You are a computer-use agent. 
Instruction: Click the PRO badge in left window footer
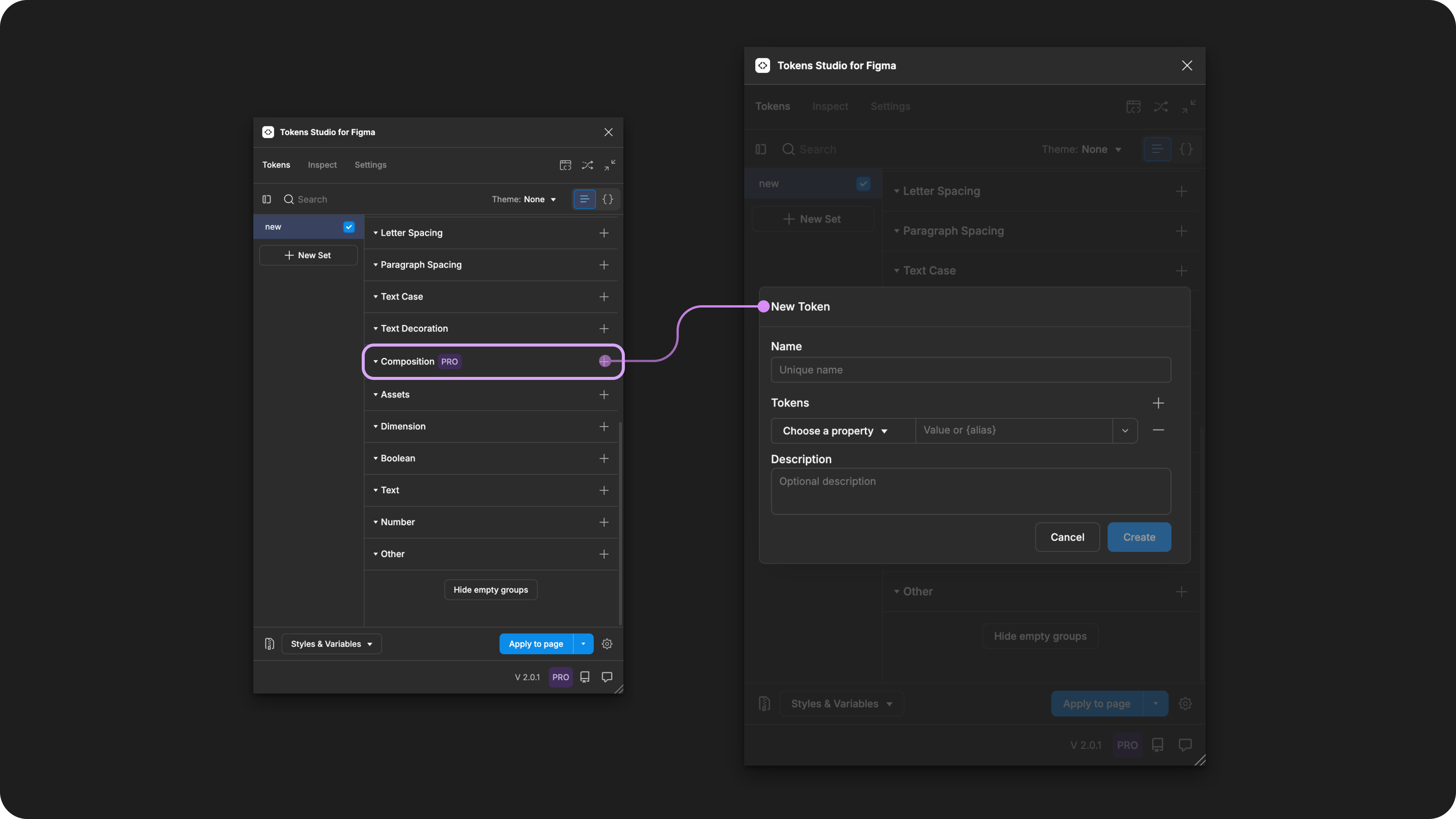pos(561,677)
